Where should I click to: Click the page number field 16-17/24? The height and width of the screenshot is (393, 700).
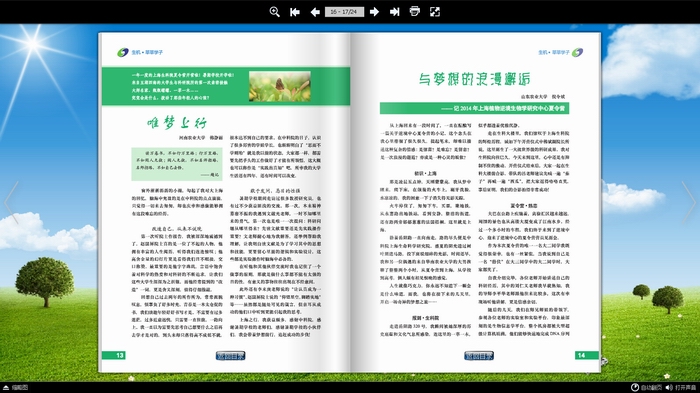344,12
